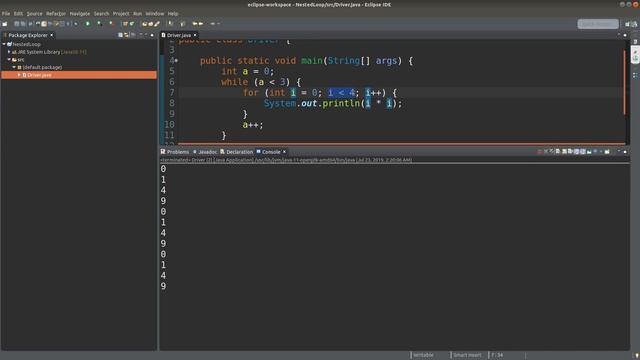
Task: Click the Open Perspective icon
Action: [627, 24]
